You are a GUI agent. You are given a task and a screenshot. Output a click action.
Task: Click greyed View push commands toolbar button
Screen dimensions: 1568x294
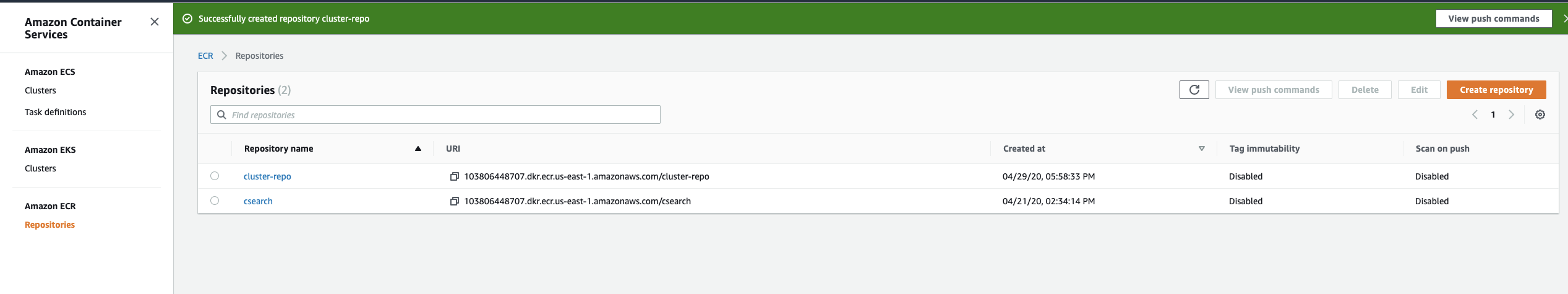pos(1274,90)
